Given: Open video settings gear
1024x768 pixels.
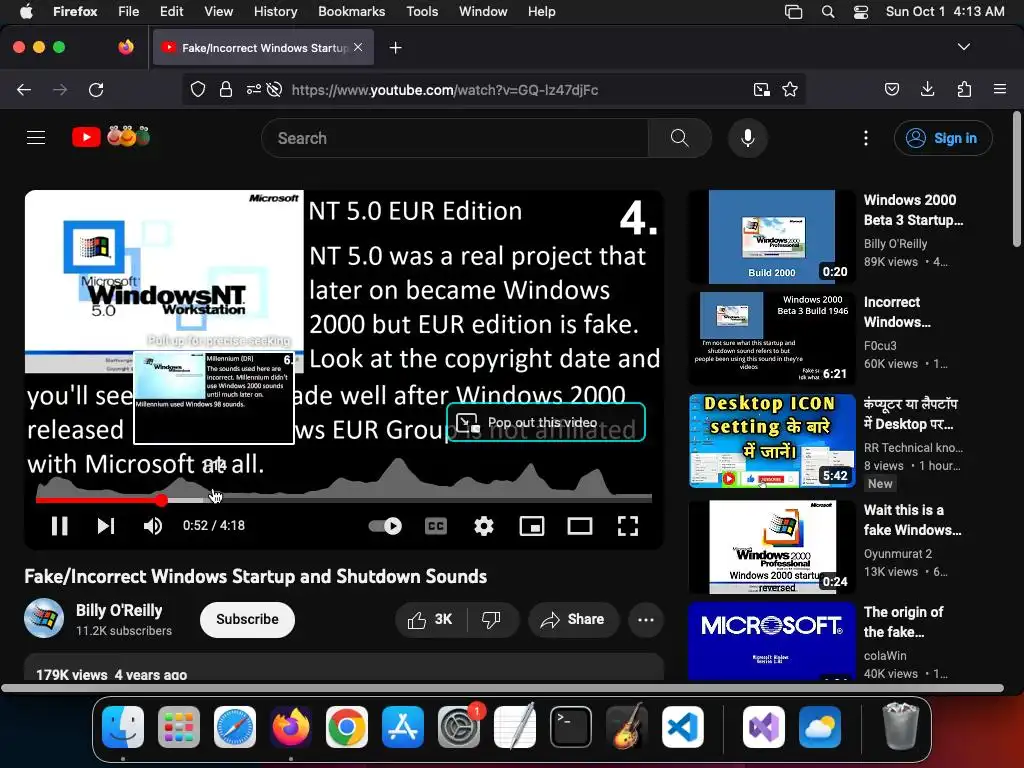Looking at the screenshot, I should pos(484,526).
